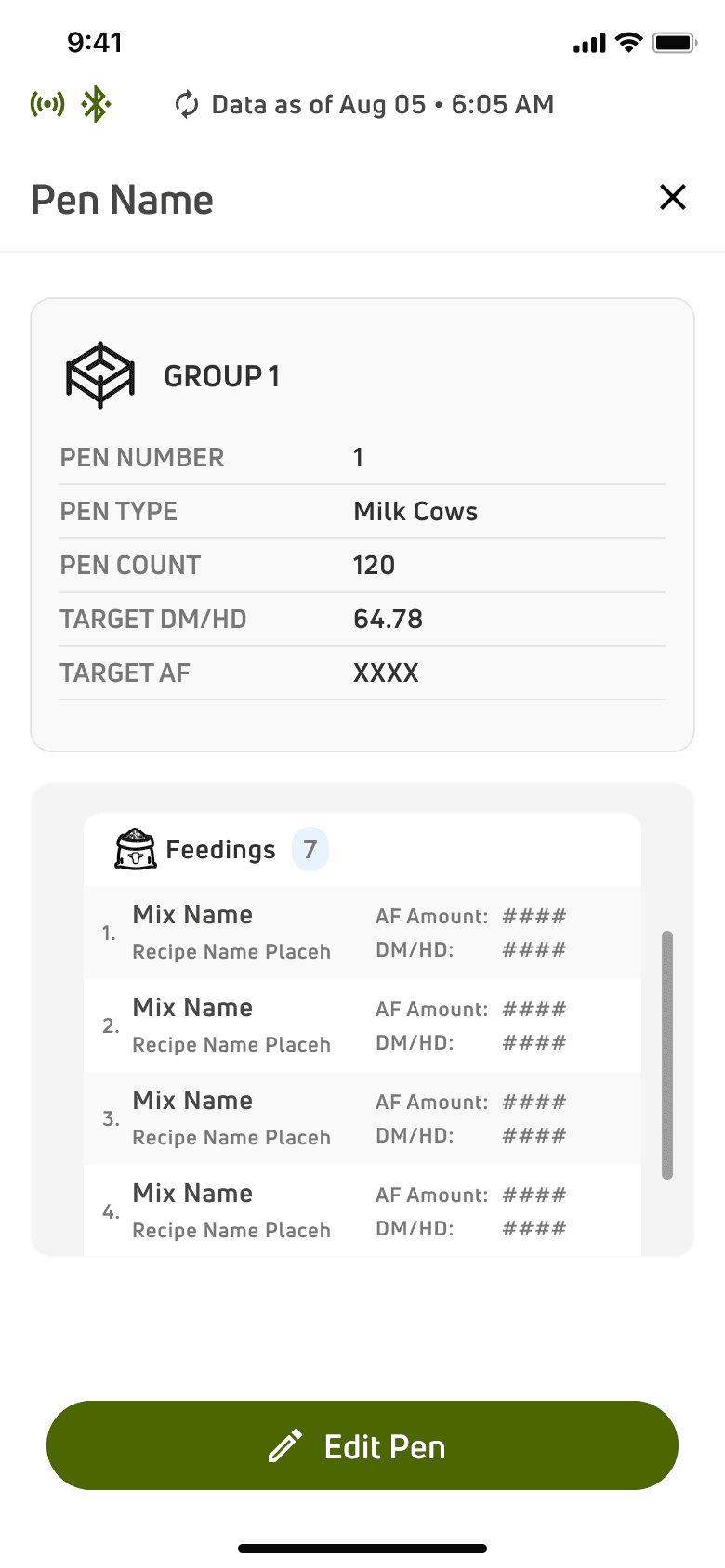
Task: Tap the pencil icon on Edit Pen button
Action: 285,1445
